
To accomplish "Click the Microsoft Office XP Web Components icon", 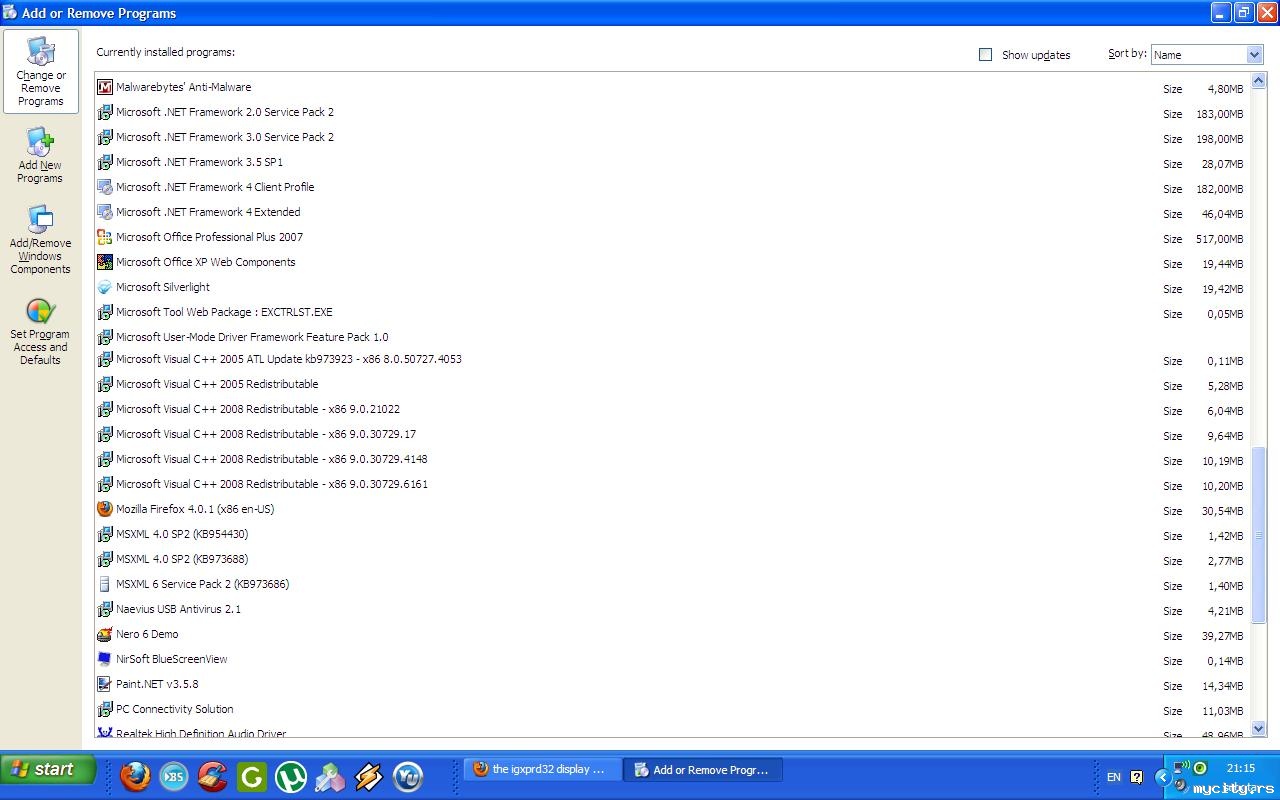I will [105, 262].
